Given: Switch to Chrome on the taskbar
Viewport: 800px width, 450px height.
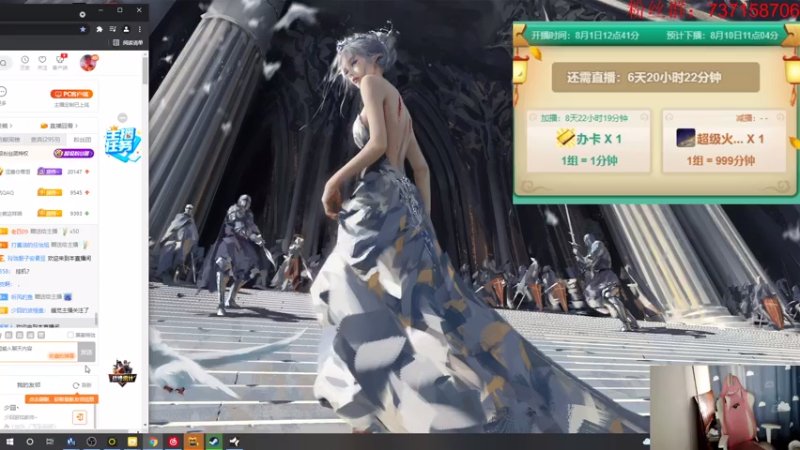Looking at the screenshot, I should 153,442.
